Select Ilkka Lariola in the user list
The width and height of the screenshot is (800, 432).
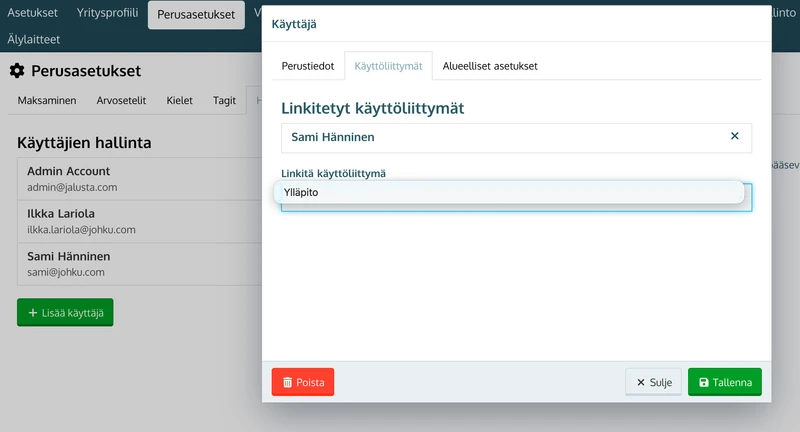[139, 221]
